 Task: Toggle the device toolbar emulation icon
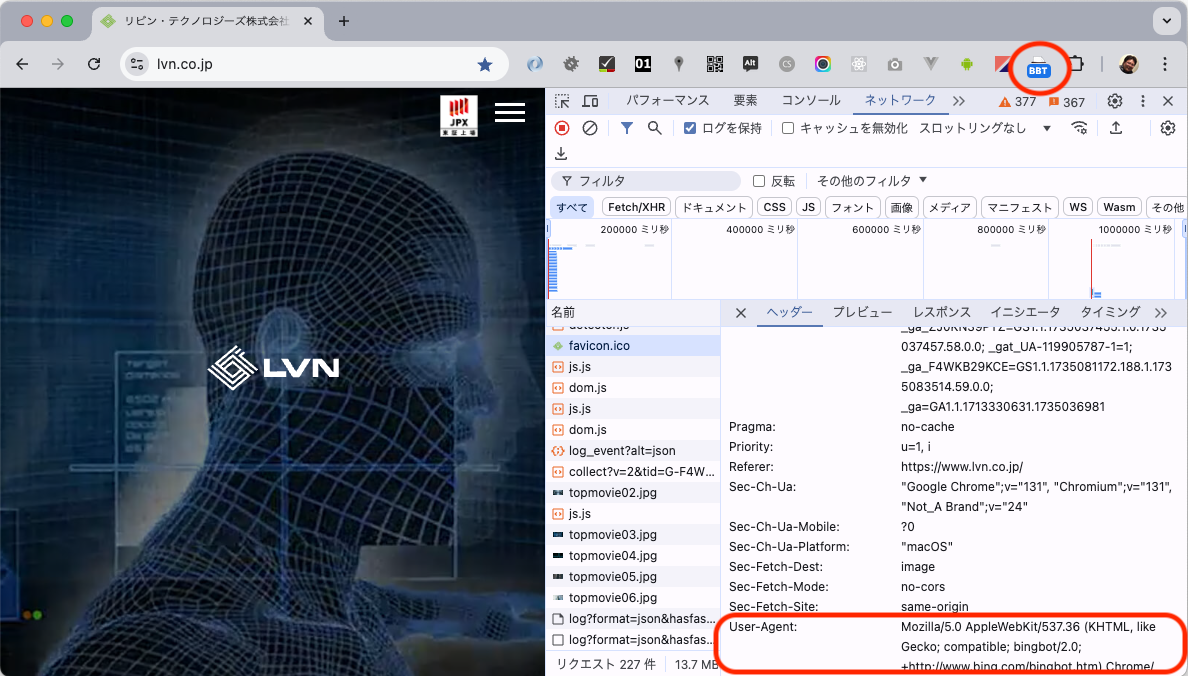[x=590, y=101]
